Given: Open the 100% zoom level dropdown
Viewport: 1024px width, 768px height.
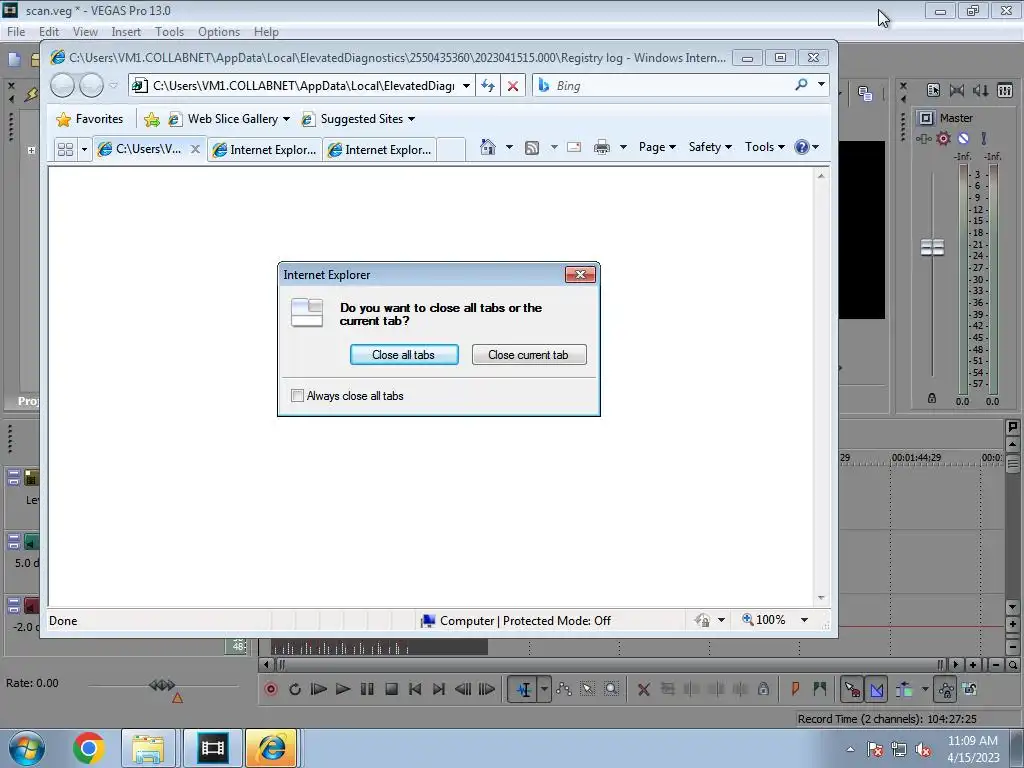Looking at the screenshot, I should 805,620.
